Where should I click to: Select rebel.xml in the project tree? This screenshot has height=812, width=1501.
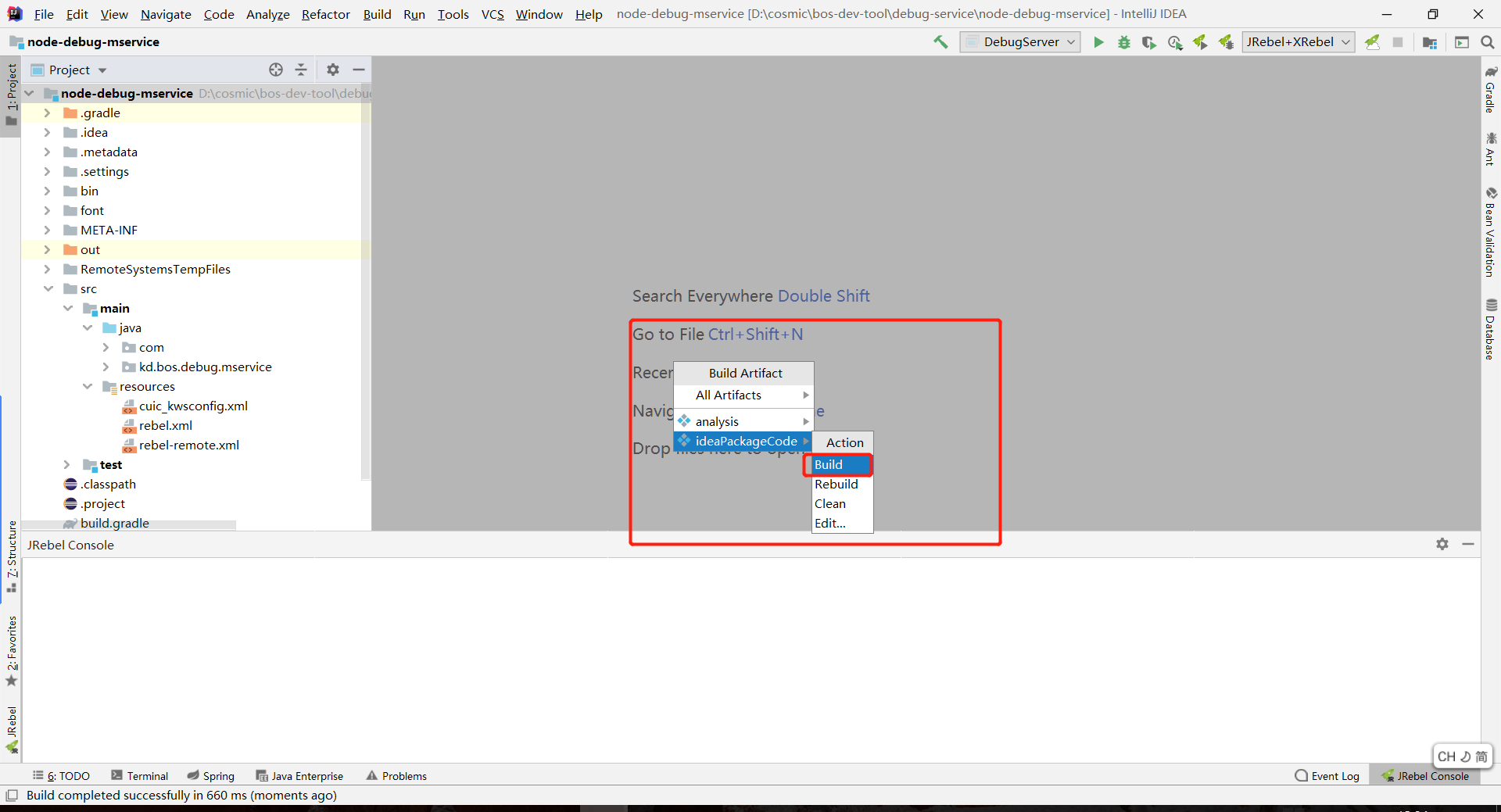coord(166,425)
